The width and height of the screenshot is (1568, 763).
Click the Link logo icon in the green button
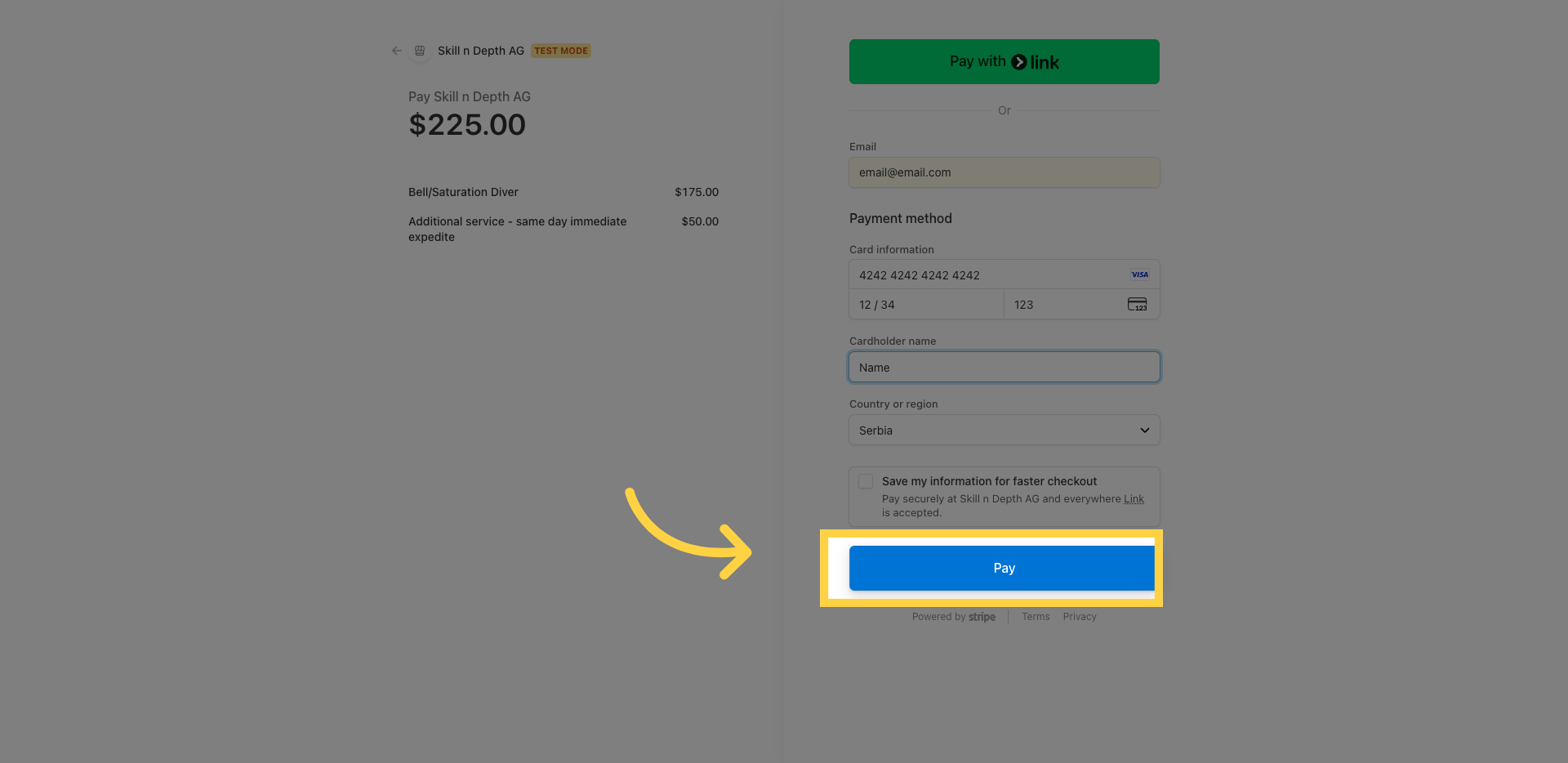[x=1018, y=61]
